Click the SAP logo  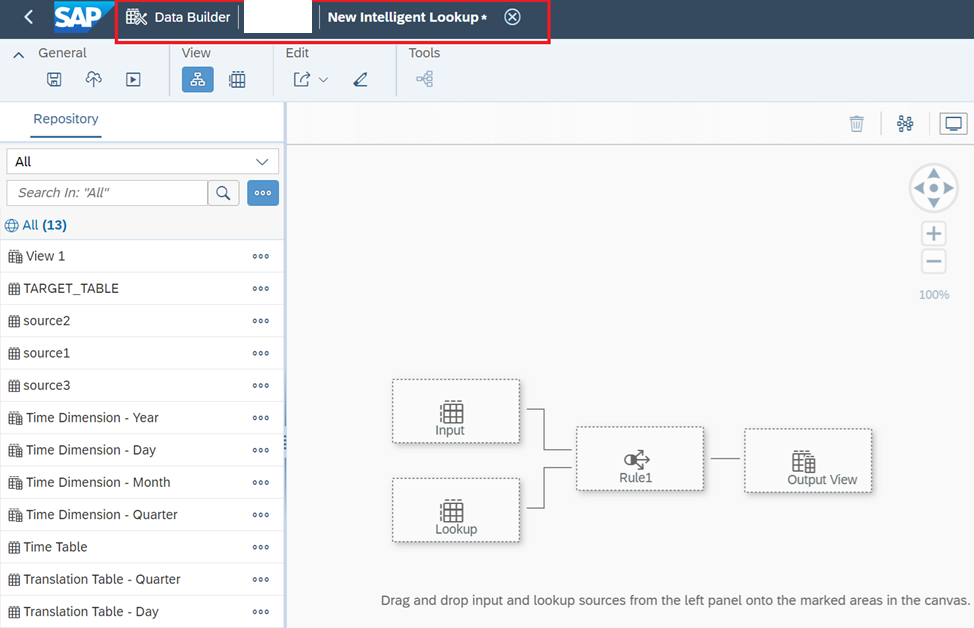83,17
